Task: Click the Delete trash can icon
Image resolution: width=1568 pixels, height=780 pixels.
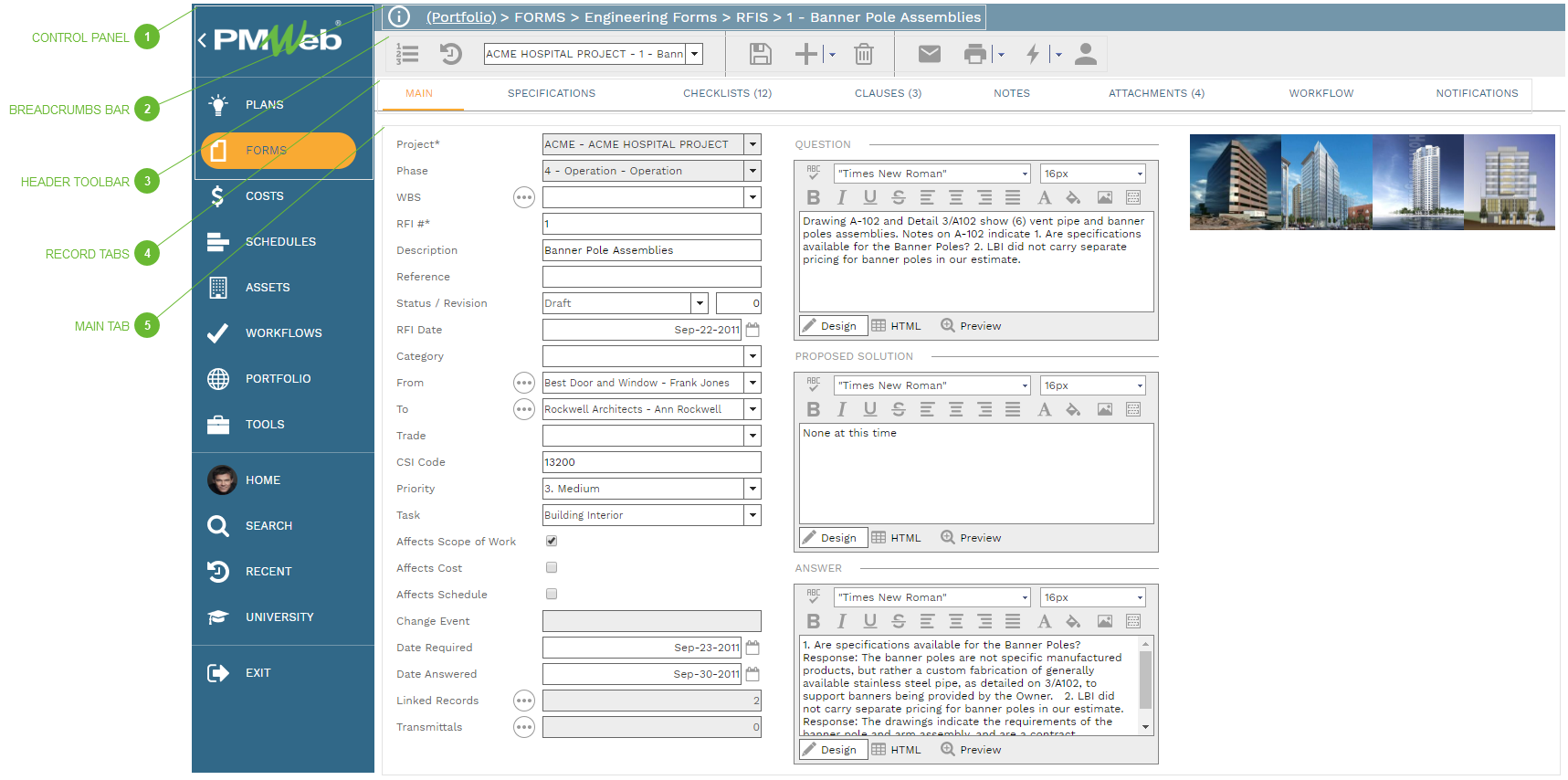Action: [863, 54]
